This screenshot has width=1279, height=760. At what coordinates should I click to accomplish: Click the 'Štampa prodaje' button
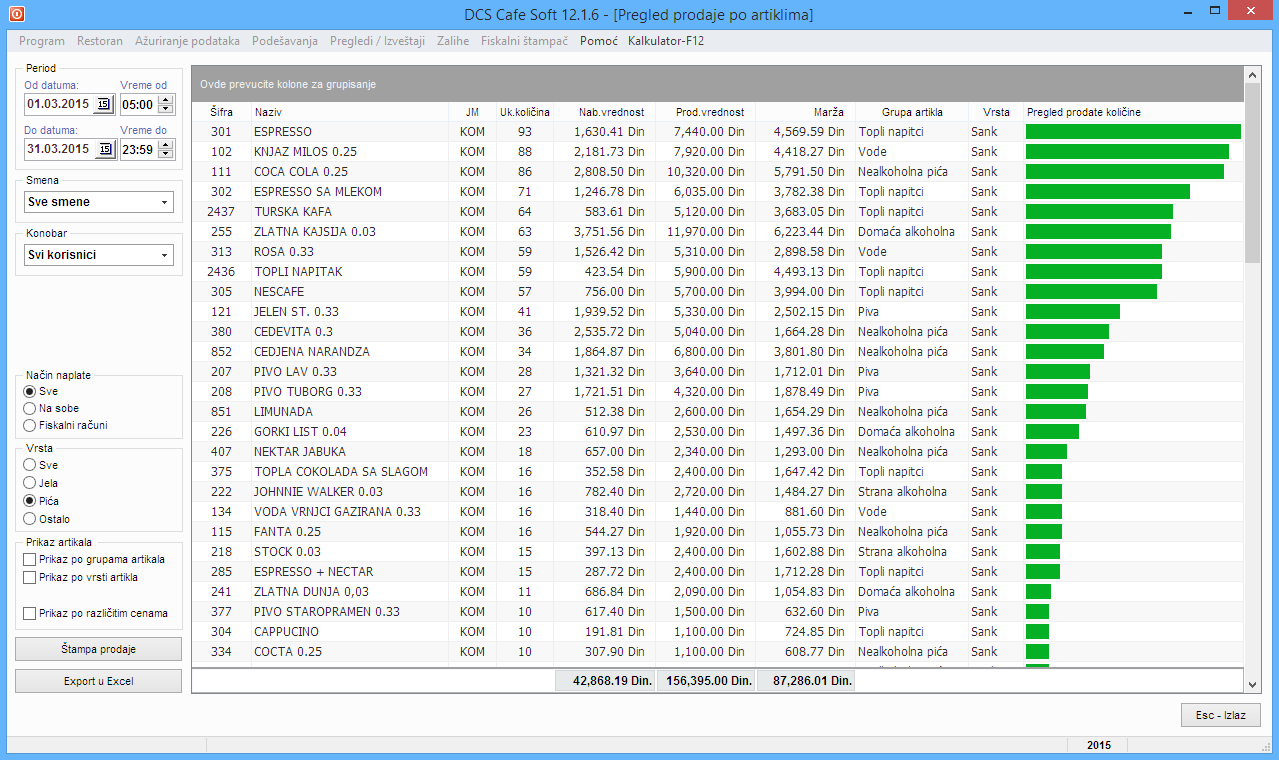(x=98, y=649)
